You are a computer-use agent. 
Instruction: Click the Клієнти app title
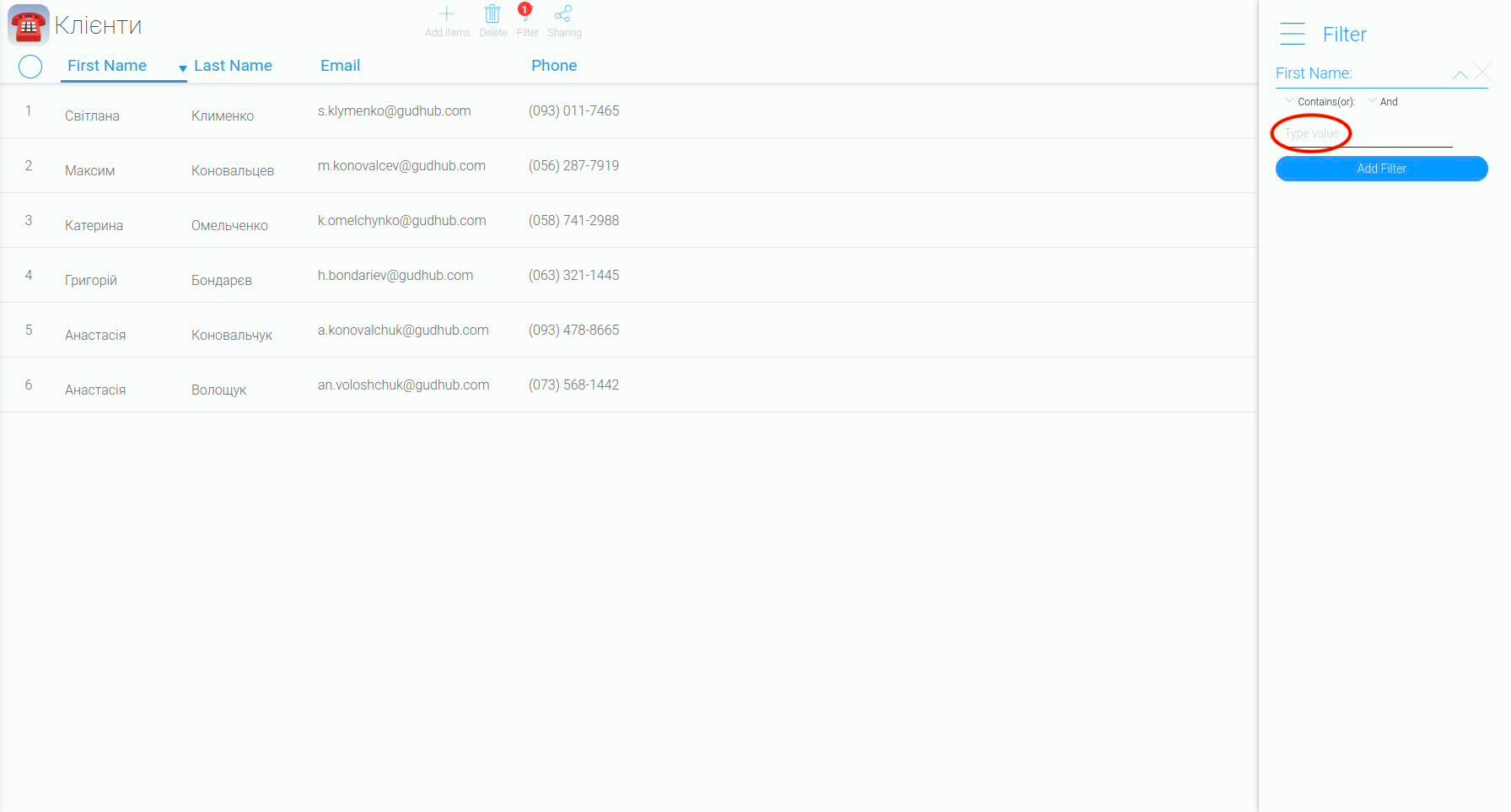point(98,25)
